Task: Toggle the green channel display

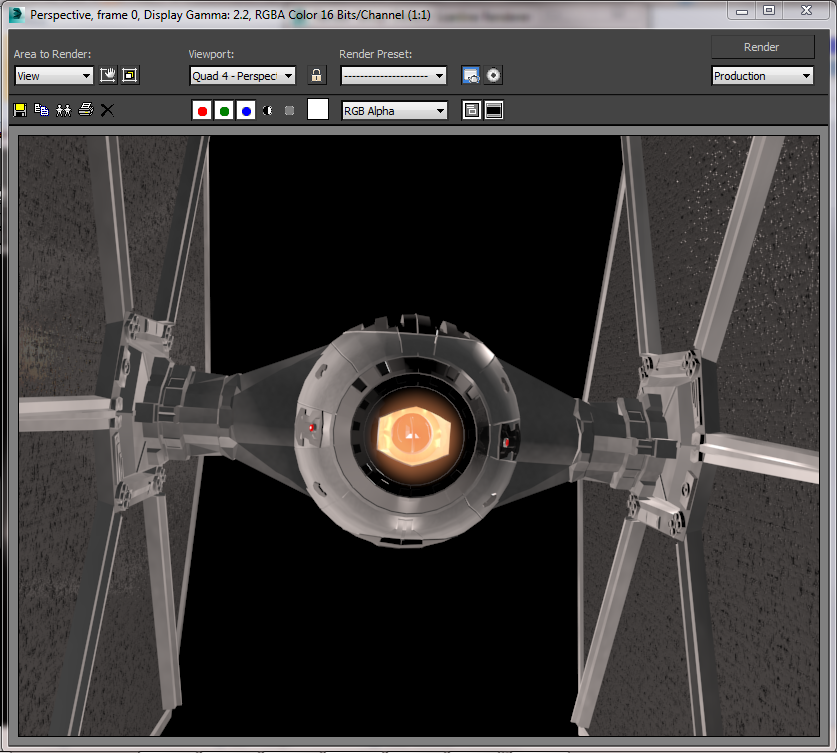Action: [224, 110]
